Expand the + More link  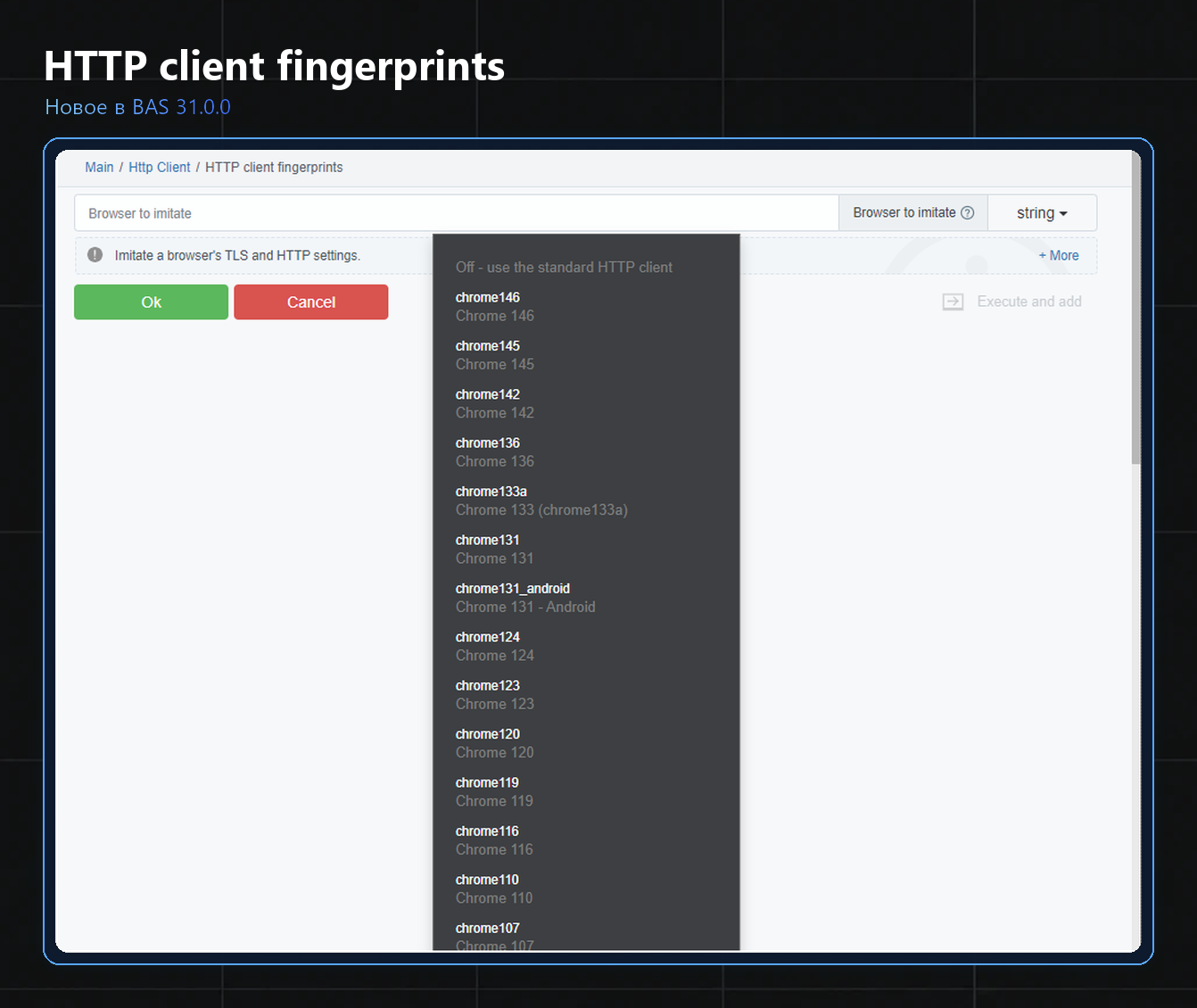click(x=1059, y=255)
